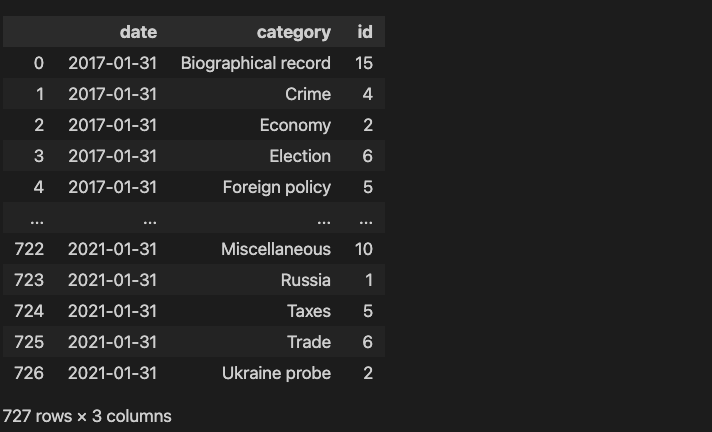
Task: Click the "date" column header
Action: point(138,32)
